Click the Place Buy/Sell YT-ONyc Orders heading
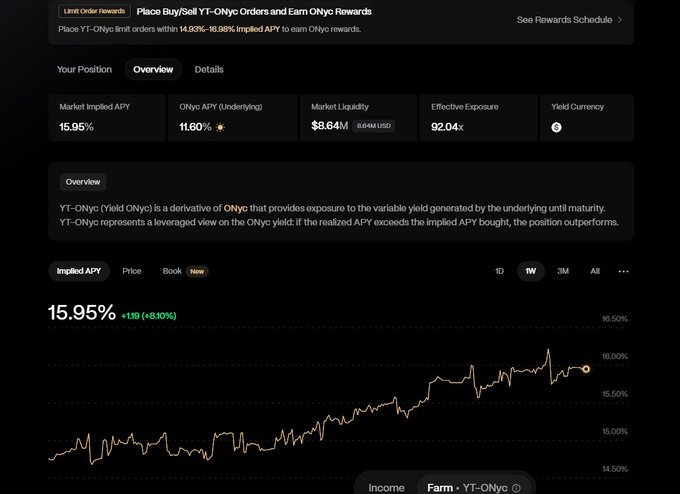This screenshot has height=494, width=680. (254, 12)
